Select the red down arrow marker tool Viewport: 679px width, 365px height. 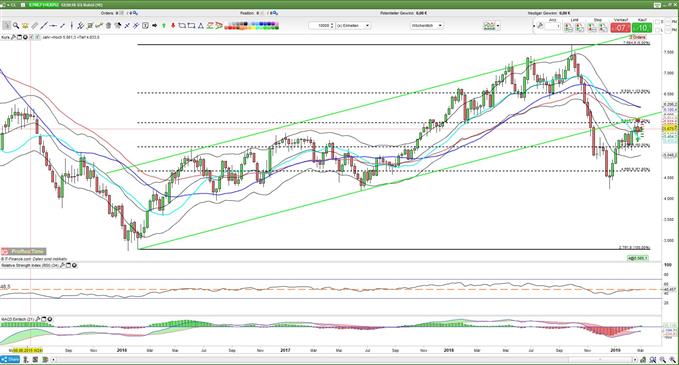(173, 26)
